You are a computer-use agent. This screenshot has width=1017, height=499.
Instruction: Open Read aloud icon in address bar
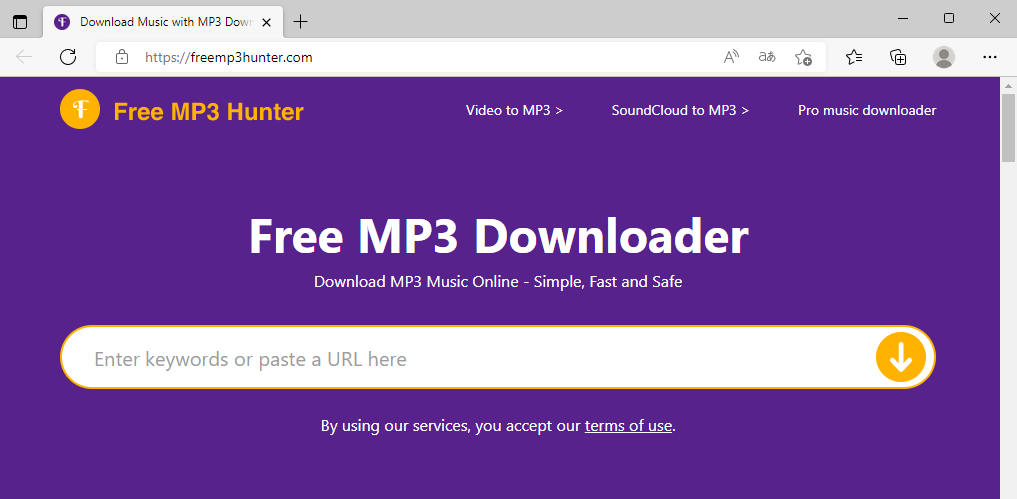(x=731, y=57)
